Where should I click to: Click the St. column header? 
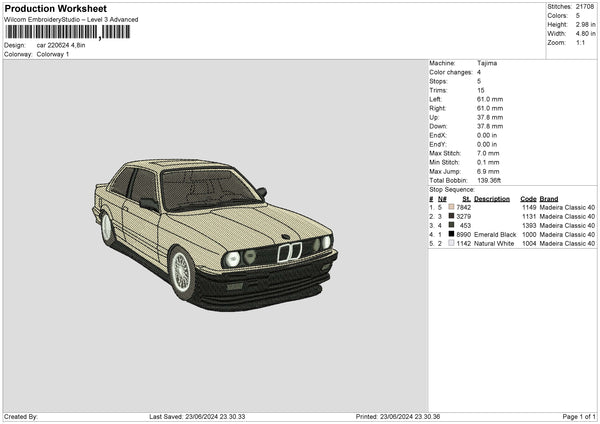point(466,198)
